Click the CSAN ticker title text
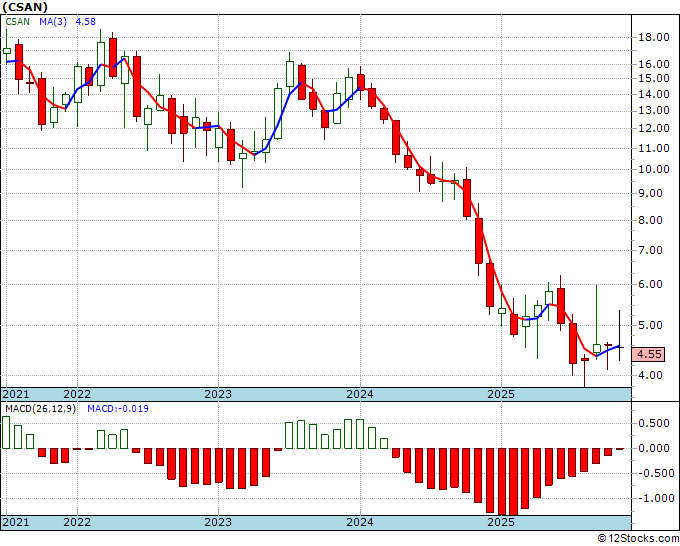The height and width of the screenshot is (546, 680). pyautogui.click(x=25, y=7)
